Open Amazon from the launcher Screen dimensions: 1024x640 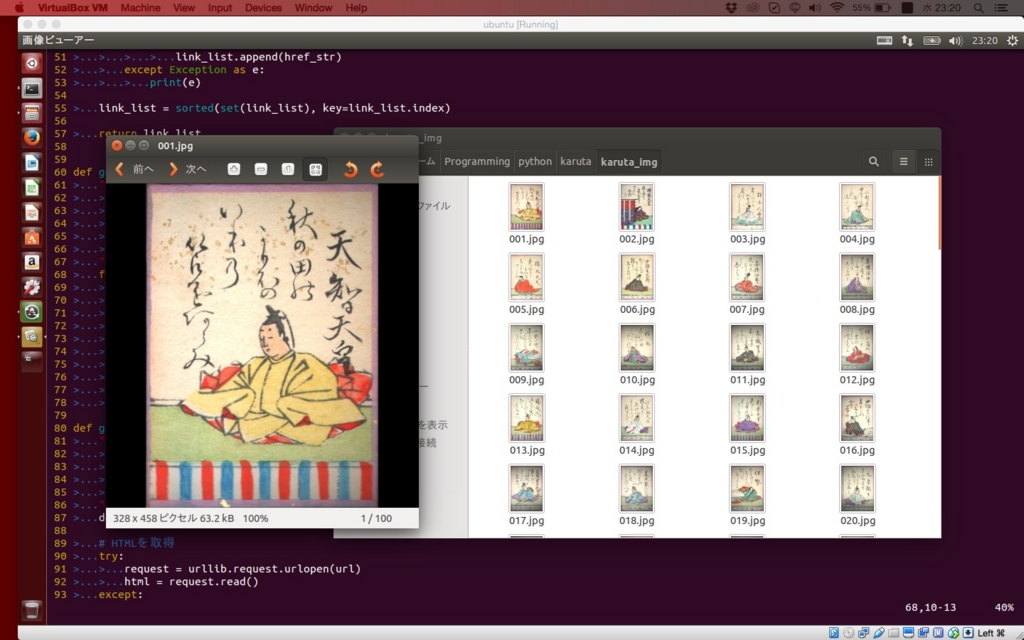[32, 262]
